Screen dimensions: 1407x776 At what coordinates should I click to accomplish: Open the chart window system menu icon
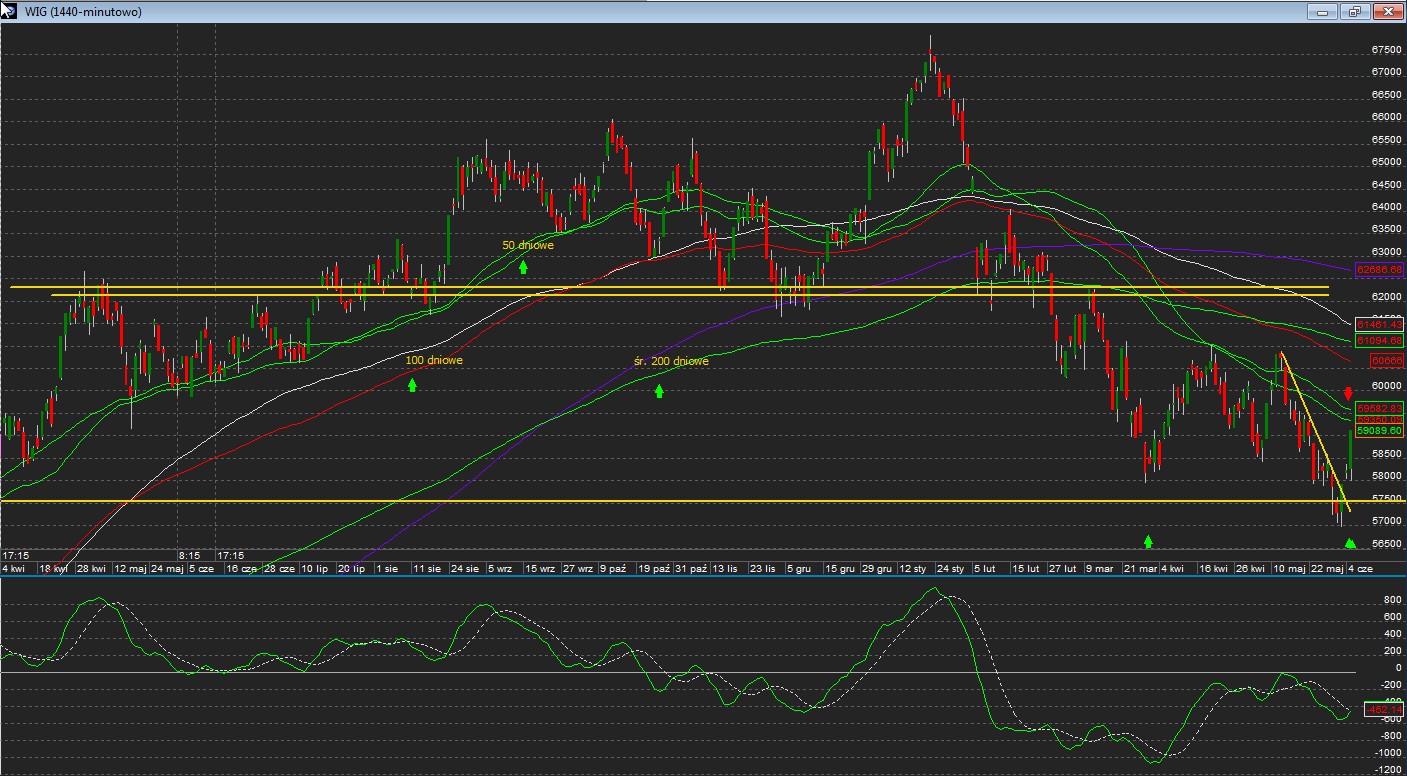coord(8,11)
